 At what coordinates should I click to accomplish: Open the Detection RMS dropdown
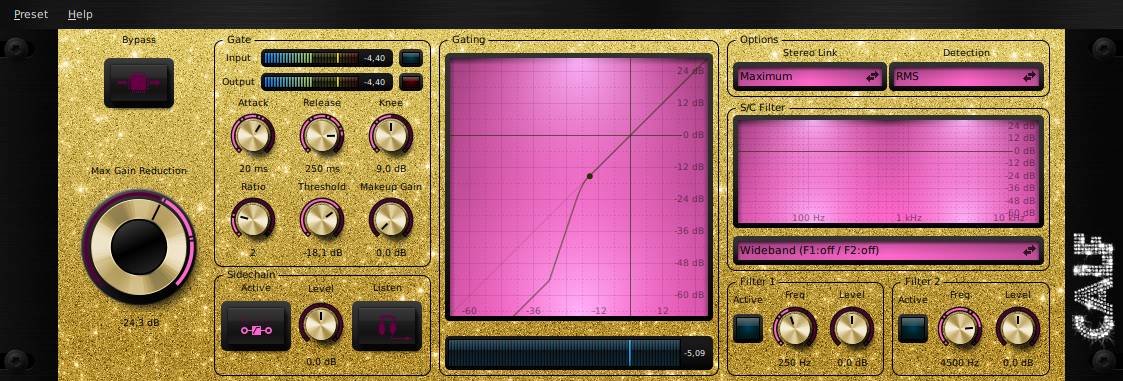pyautogui.click(x=965, y=77)
